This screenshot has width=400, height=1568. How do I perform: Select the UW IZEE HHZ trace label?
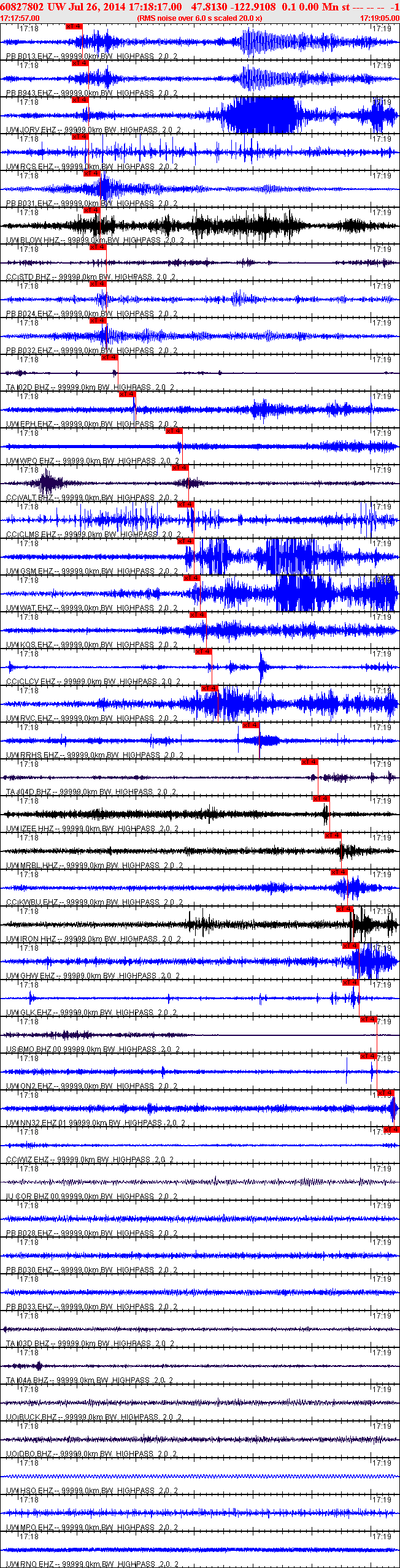(92, 829)
